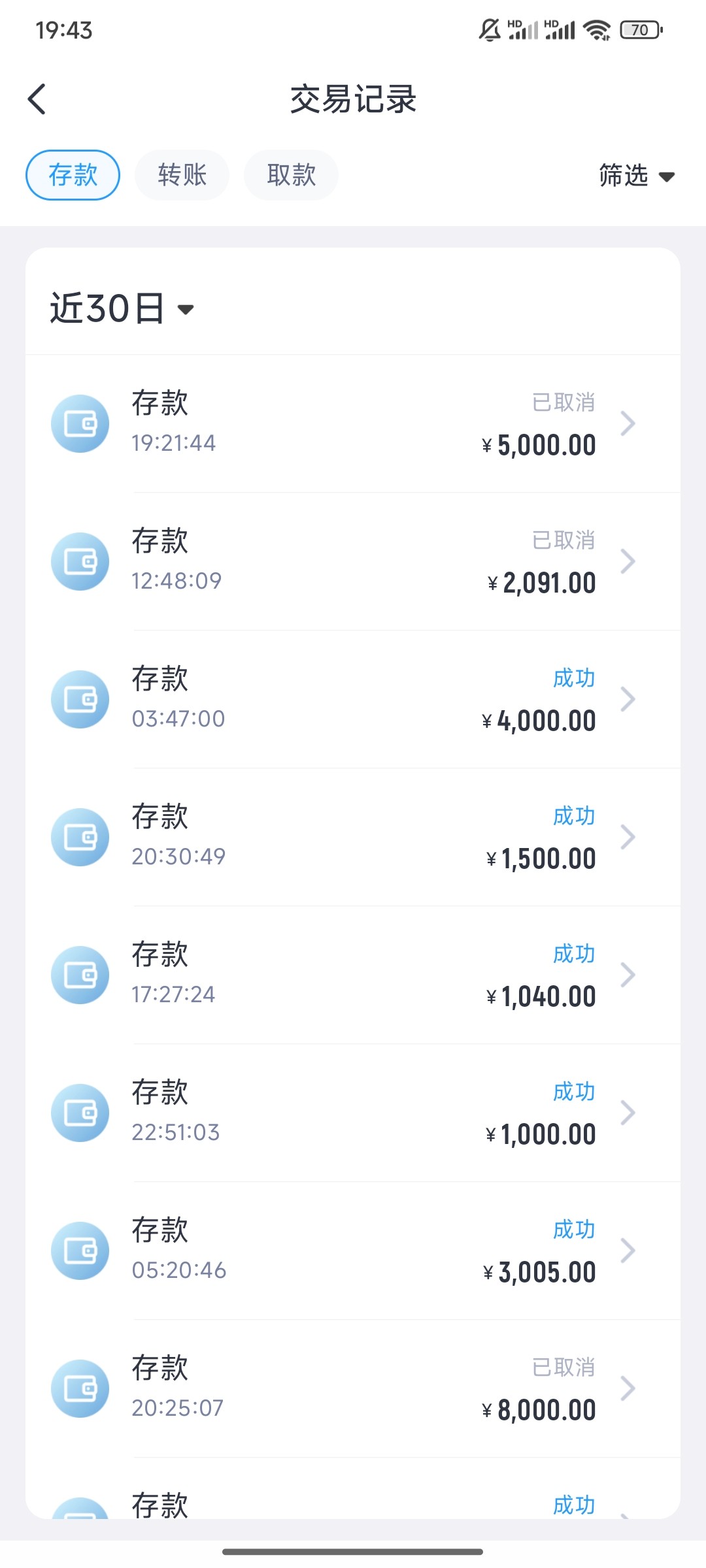Tap wallet icon of 20:30:49 deposit
The image size is (706, 1568).
click(x=80, y=837)
